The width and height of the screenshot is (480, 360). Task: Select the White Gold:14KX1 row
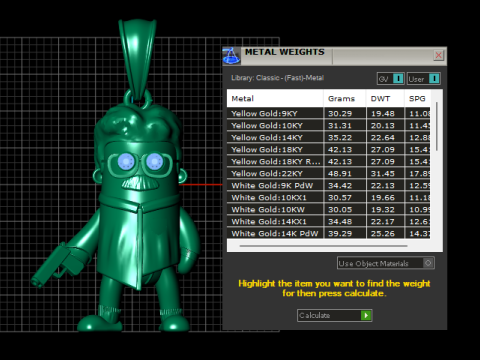click(328, 221)
